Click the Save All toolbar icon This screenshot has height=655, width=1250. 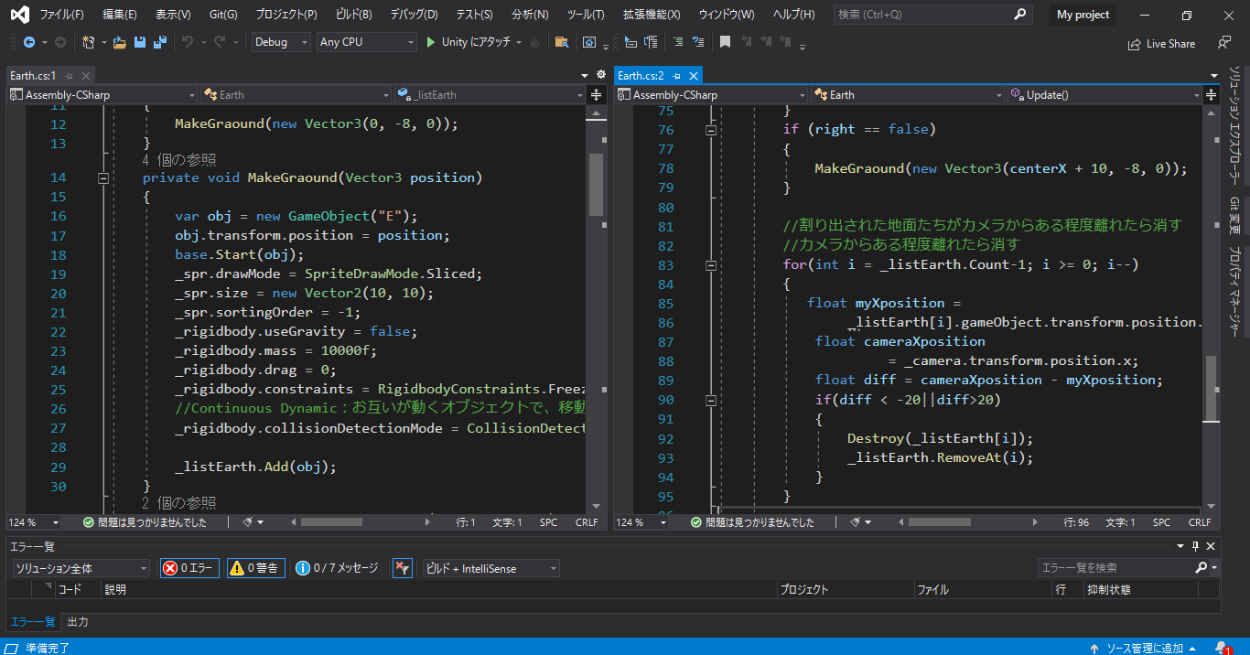point(159,42)
